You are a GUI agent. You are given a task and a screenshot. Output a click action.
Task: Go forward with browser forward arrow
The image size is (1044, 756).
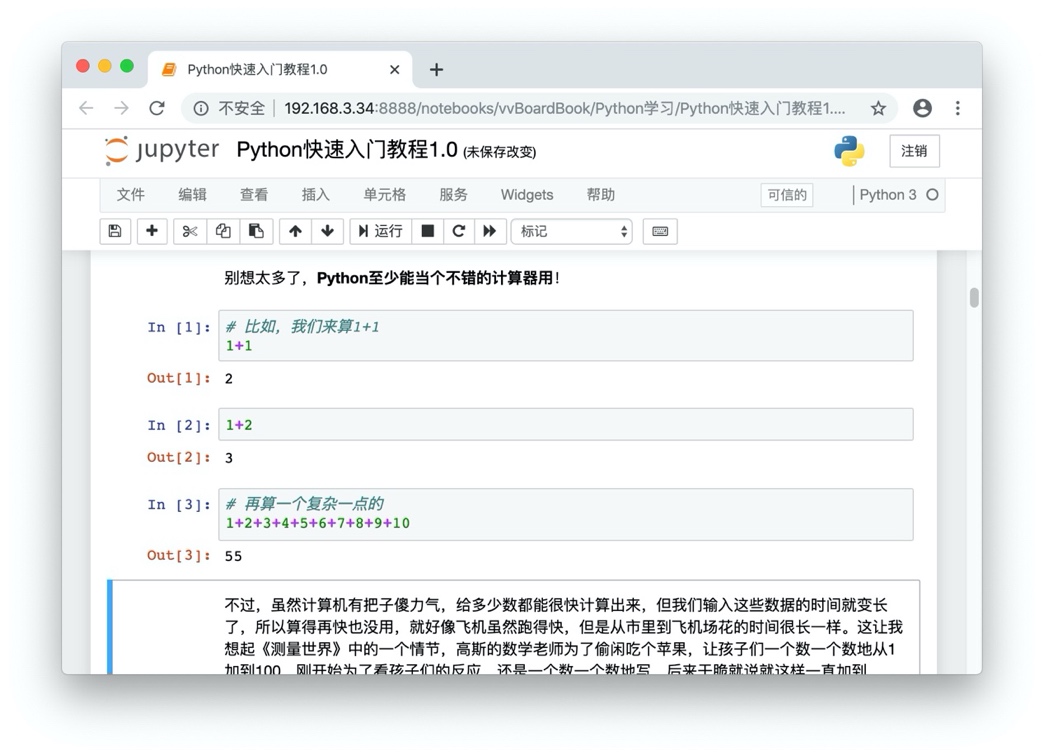point(121,108)
